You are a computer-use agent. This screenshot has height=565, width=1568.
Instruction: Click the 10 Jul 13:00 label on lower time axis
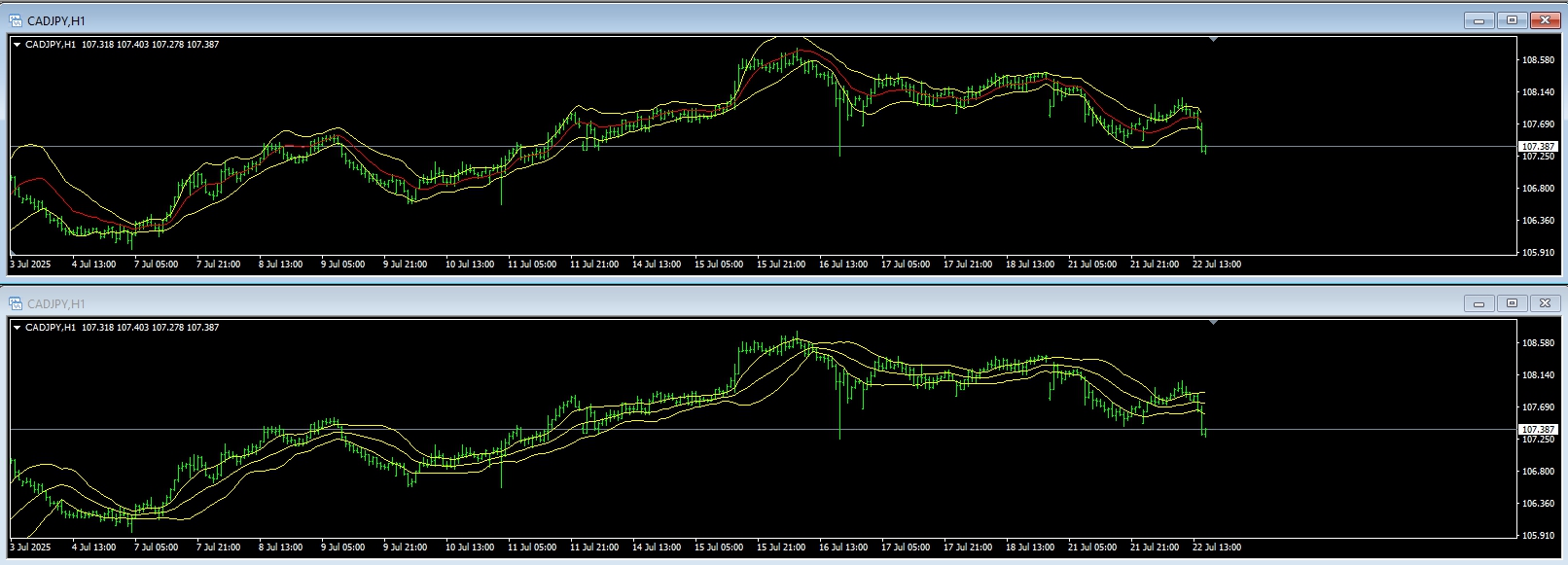469,547
